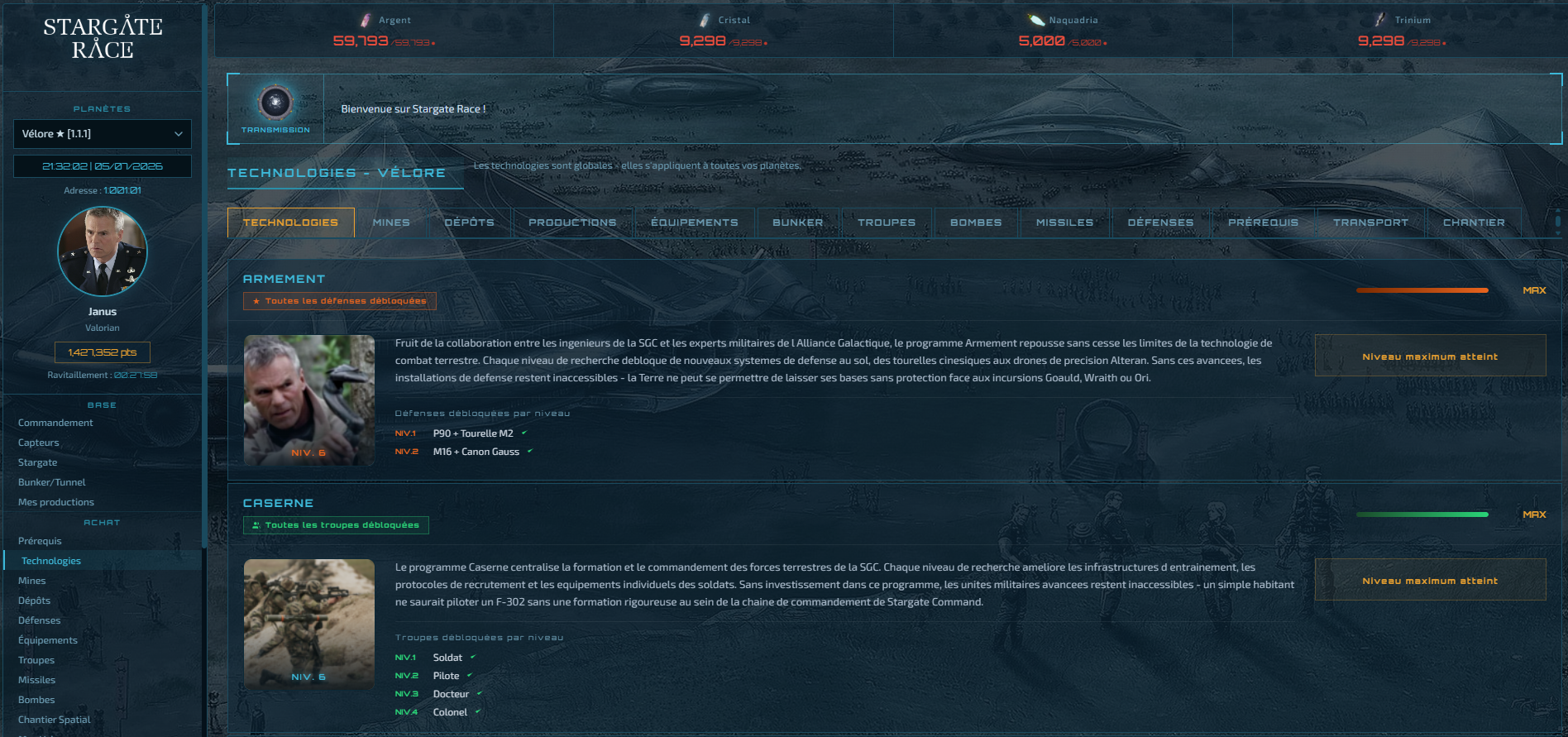
Task: Click the Argent resource icon
Action: click(x=366, y=20)
